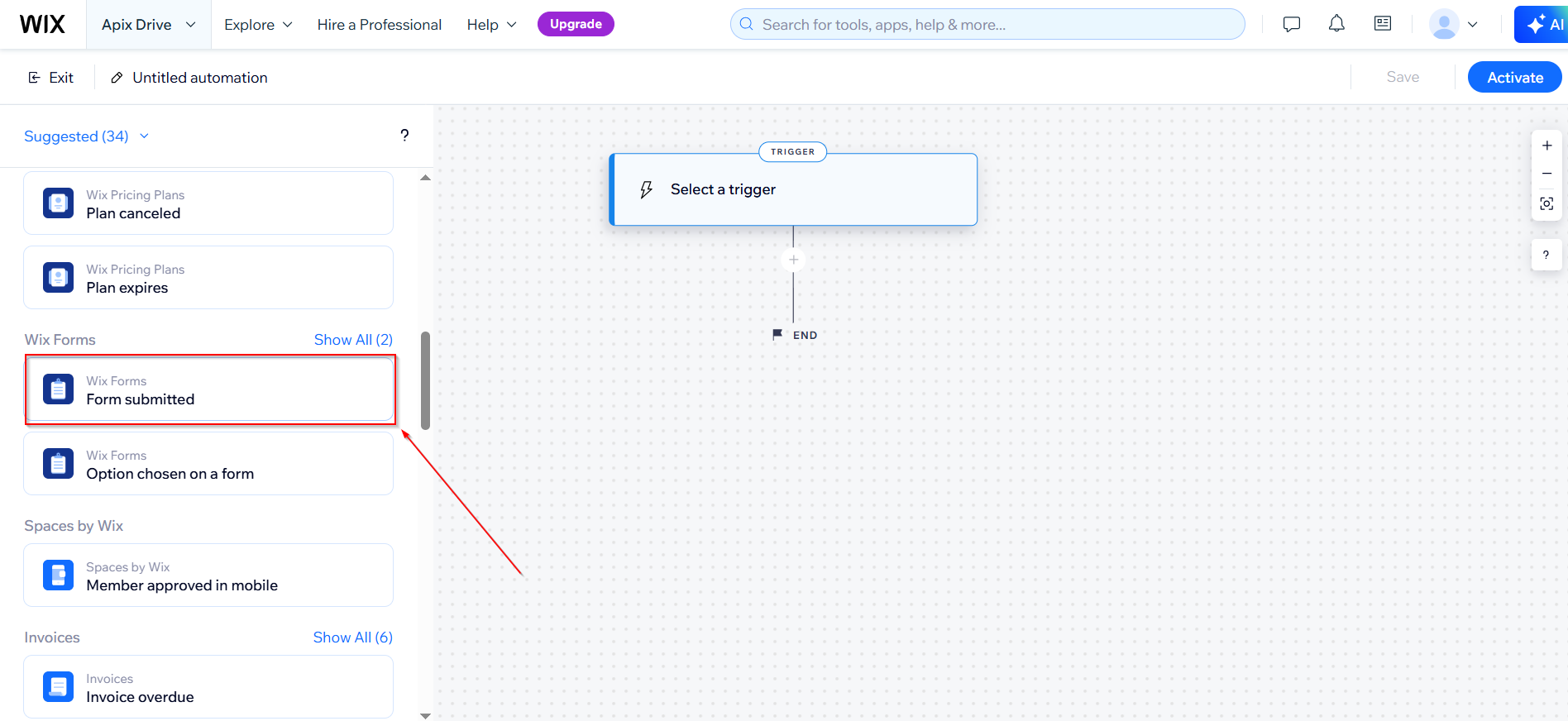Click the Form submitted Wix Forms icon
Image resolution: width=1568 pixels, height=721 pixels.
pyautogui.click(x=58, y=389)
